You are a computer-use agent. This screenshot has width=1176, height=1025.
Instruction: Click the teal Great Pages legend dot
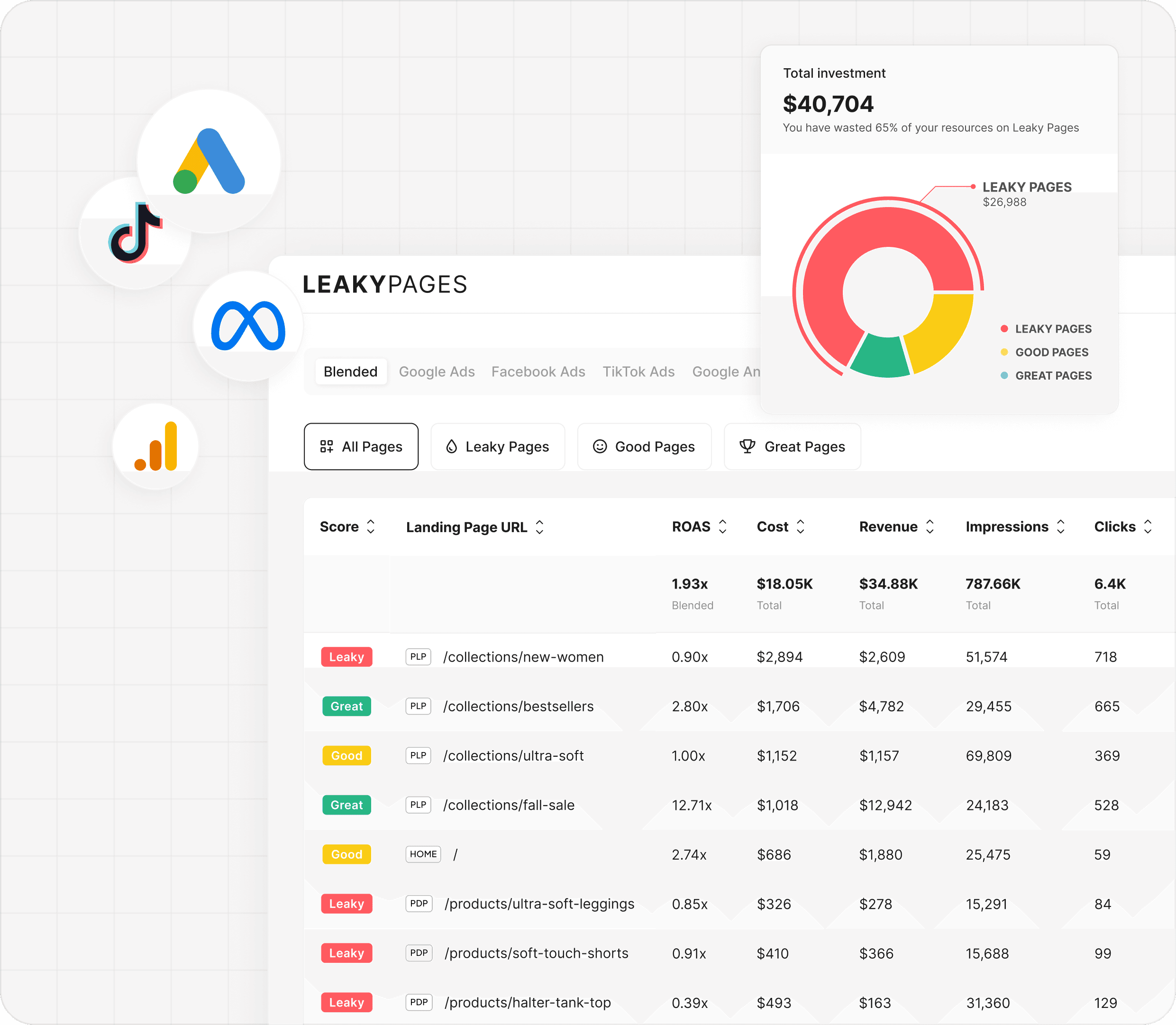1004,376
